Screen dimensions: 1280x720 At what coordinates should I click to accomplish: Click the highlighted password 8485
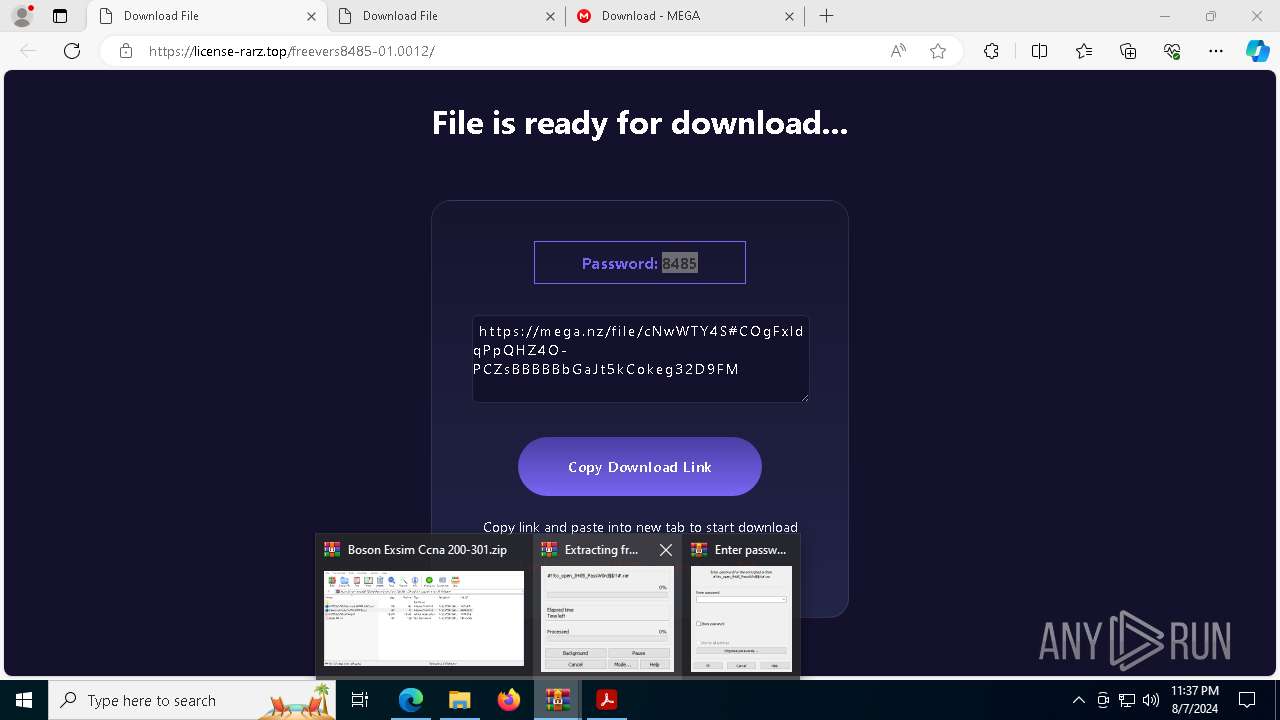(x=680, y=263)
